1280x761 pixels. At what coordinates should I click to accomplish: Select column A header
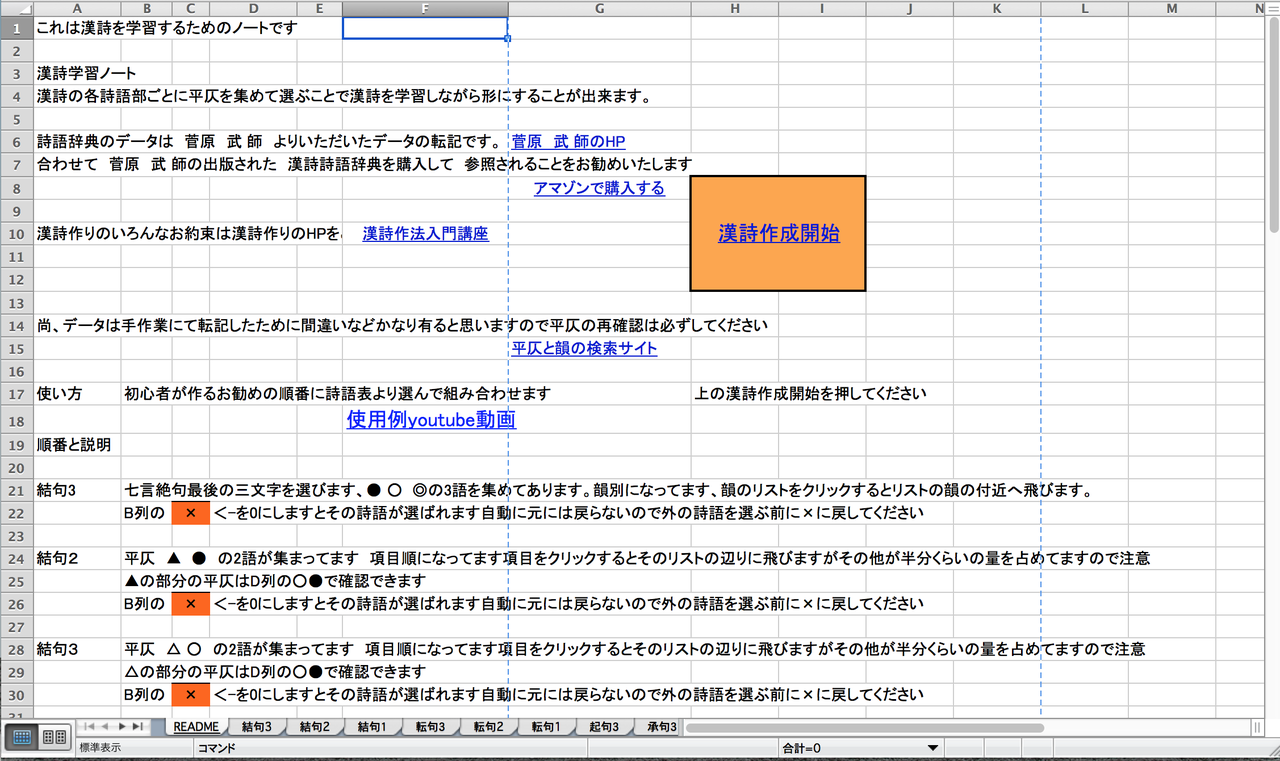tap(78, 8)
